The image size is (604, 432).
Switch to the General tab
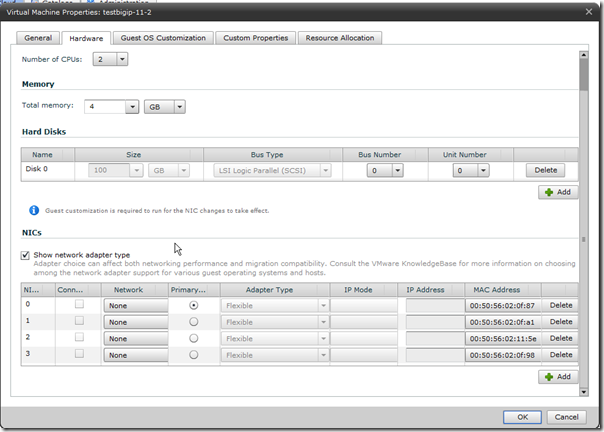click(x=38, y=38)
